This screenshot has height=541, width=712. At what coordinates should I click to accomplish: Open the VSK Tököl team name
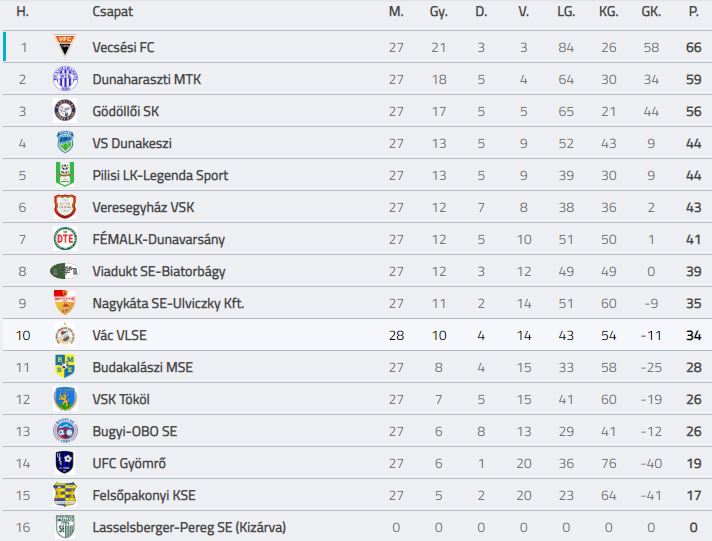pos(121,399)
